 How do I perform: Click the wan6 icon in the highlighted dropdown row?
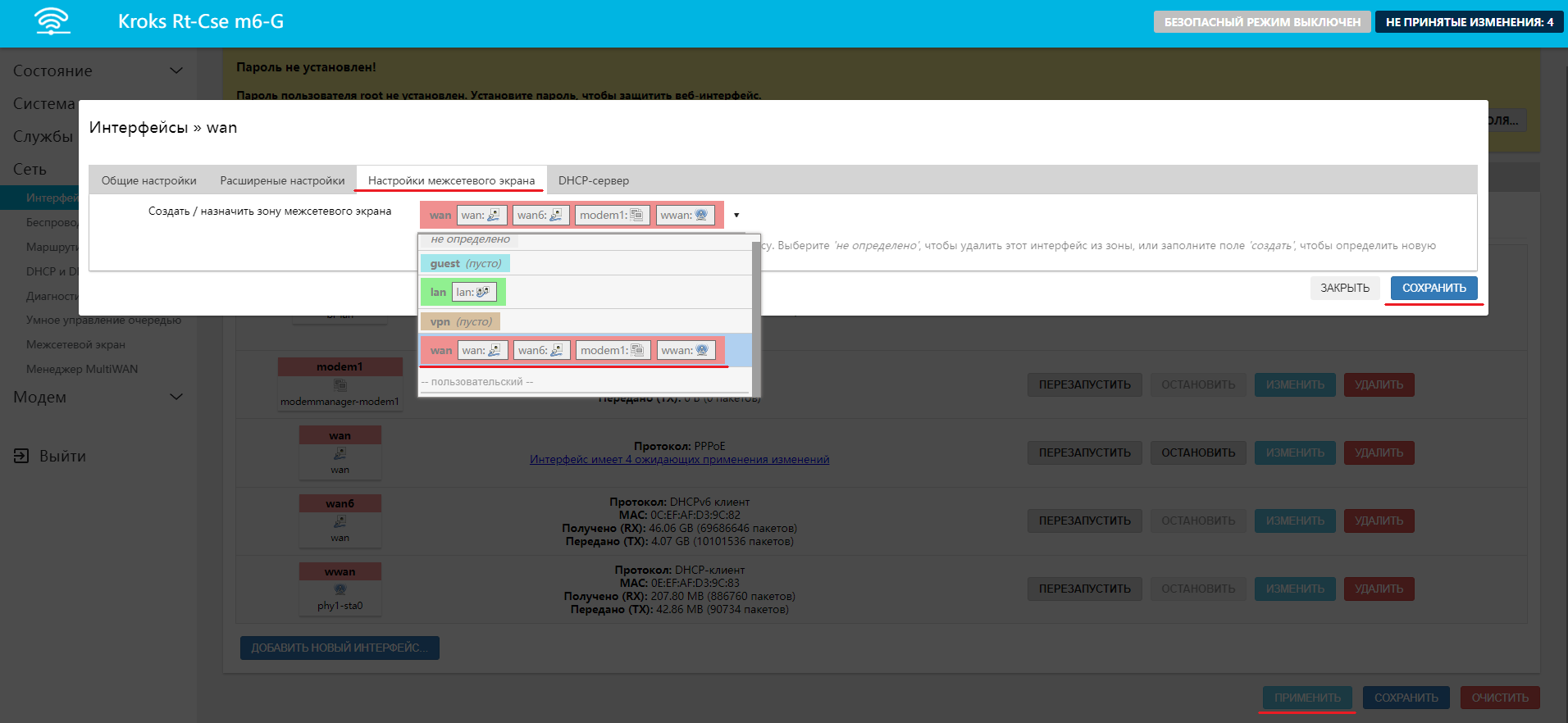[557, 350]
